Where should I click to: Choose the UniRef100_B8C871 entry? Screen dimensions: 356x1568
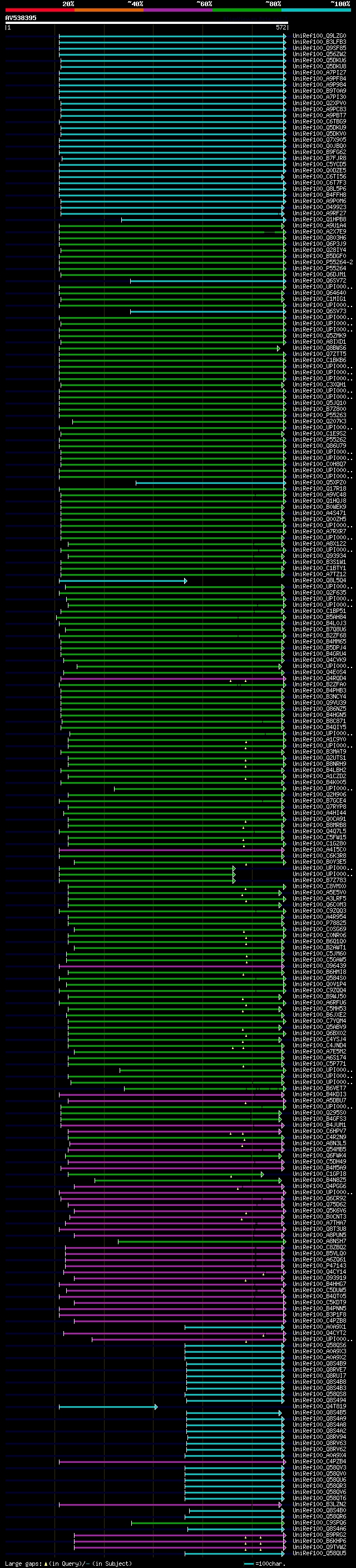pyautogui.click(x=319, y=721)
